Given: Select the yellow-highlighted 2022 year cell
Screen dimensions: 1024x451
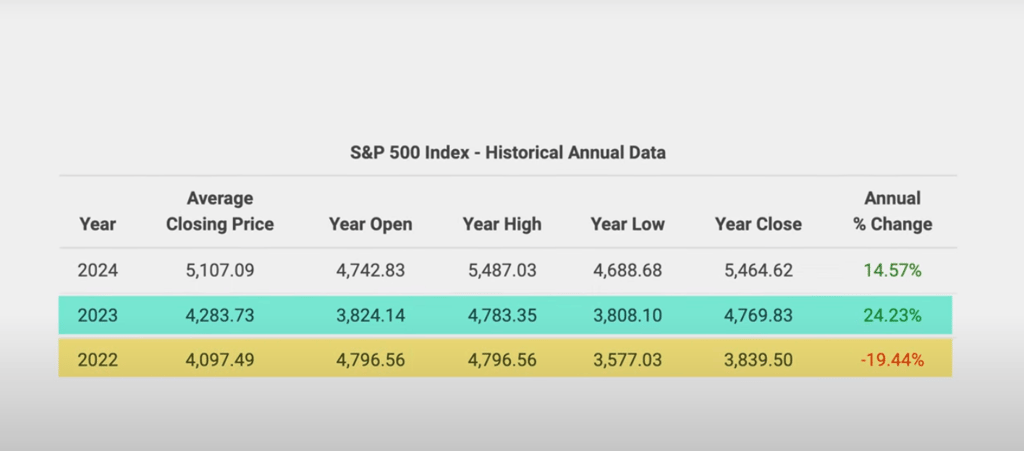Looking at the screenshot, I should click(x=97, y=361).
